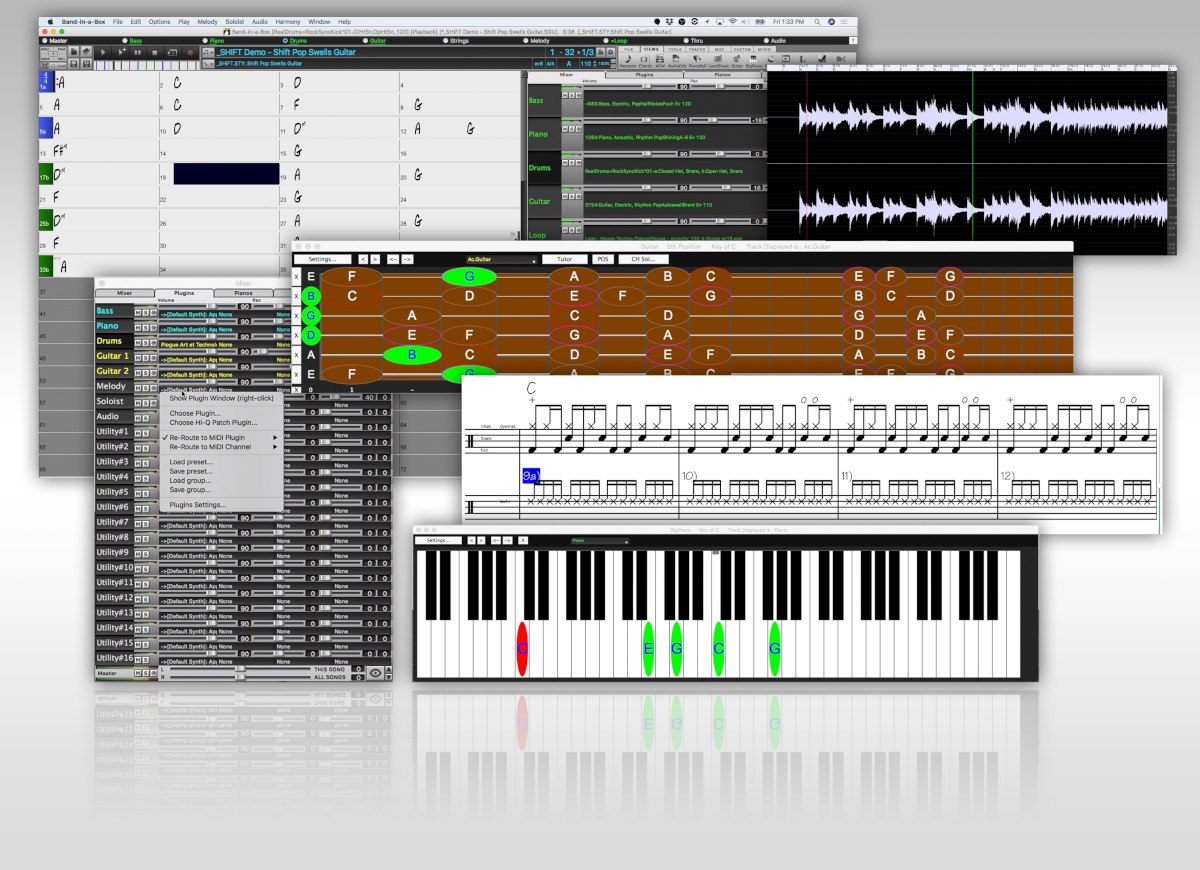
Task: Select the Audio track radio button
Action: coord(765,41)
